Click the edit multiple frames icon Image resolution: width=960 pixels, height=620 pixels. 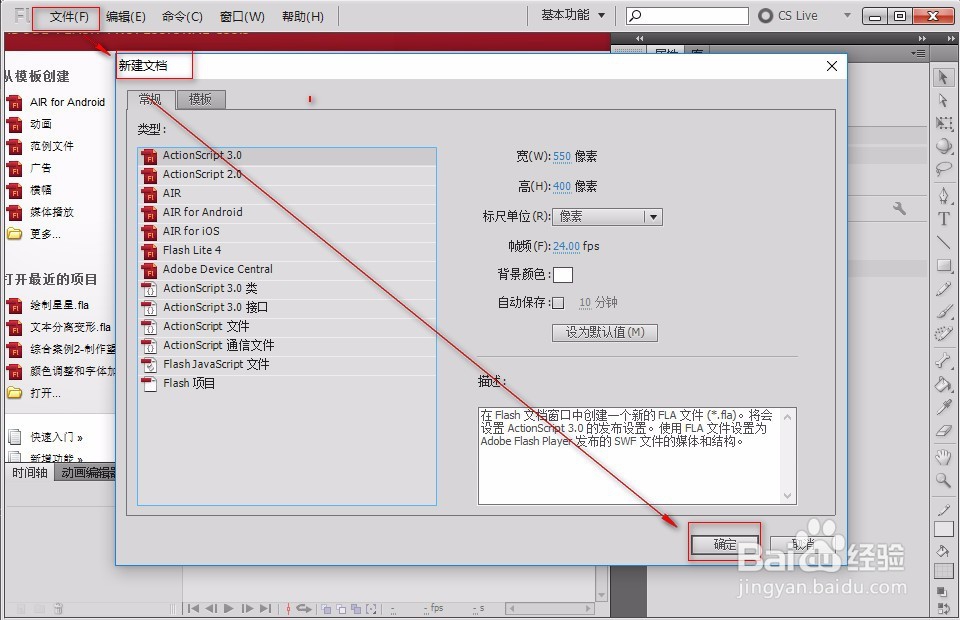[x=356, y=608]
